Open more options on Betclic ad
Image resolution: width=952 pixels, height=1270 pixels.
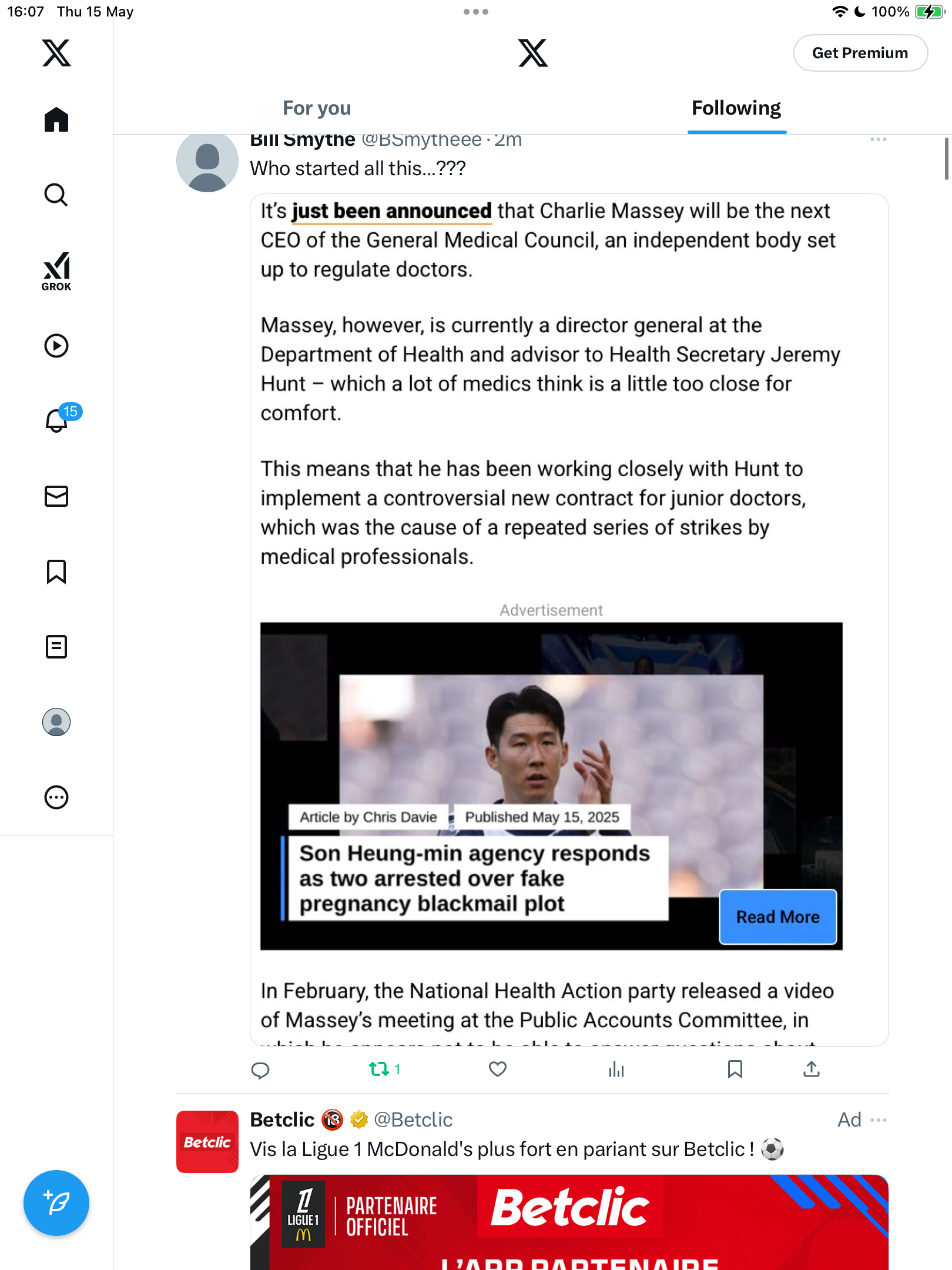pos(879,1119)
